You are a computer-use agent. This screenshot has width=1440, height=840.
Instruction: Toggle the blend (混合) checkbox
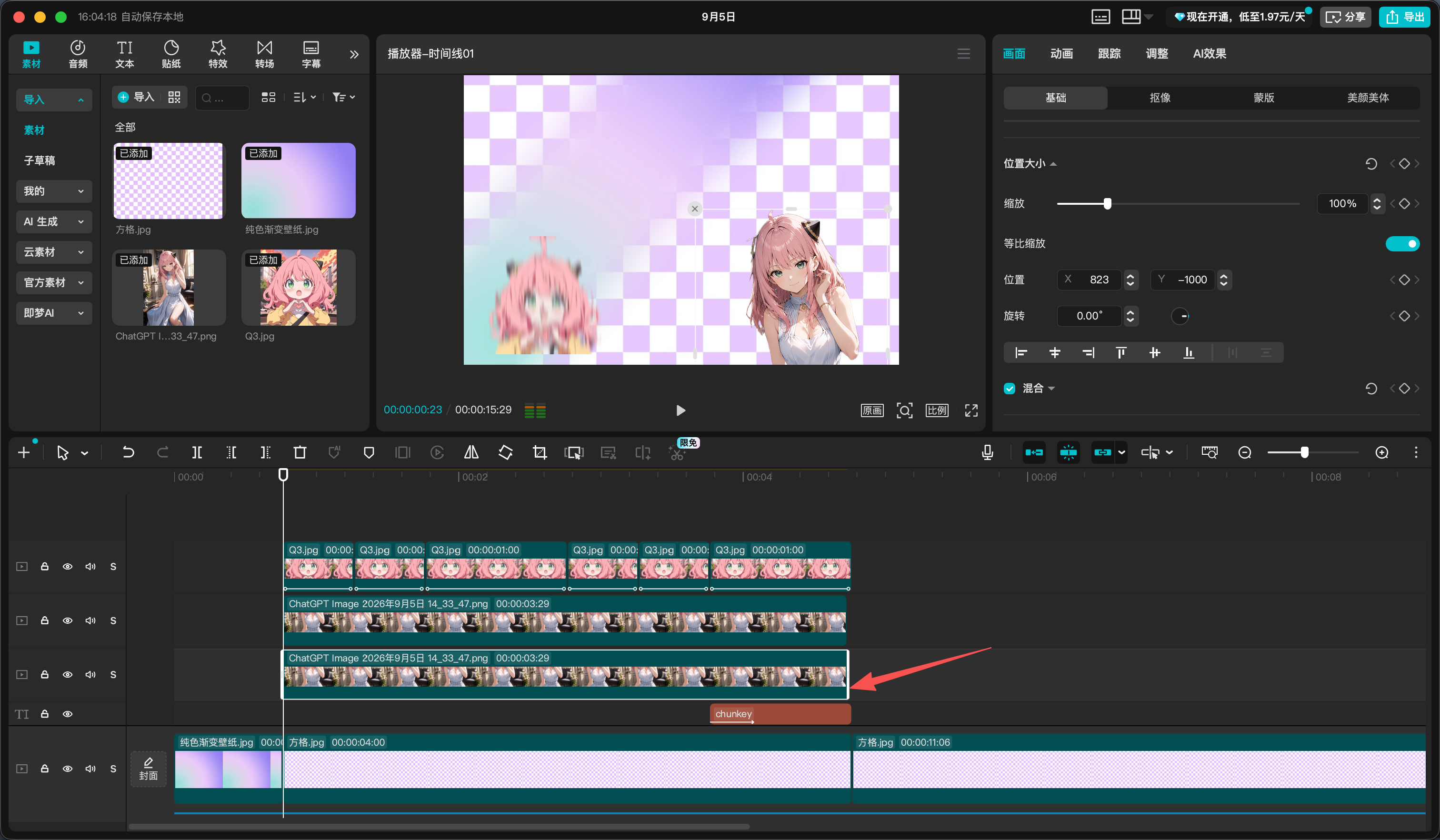[x=1009, y=389]
